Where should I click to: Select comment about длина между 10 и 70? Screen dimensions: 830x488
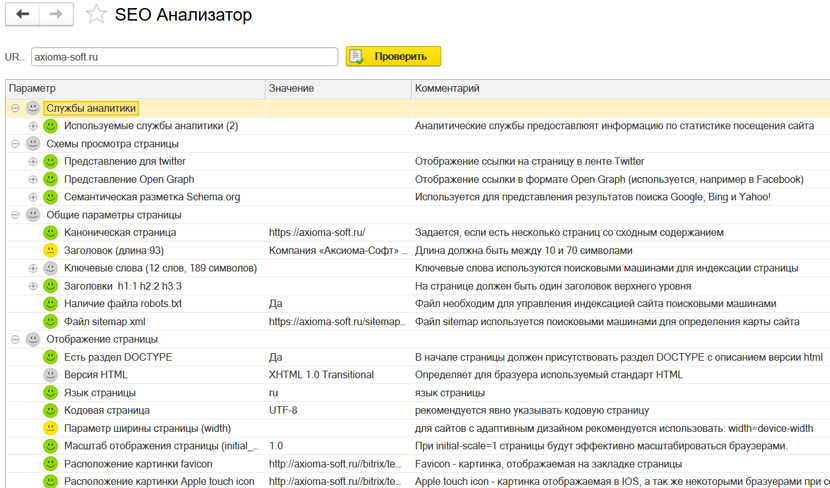coord(524,250)
